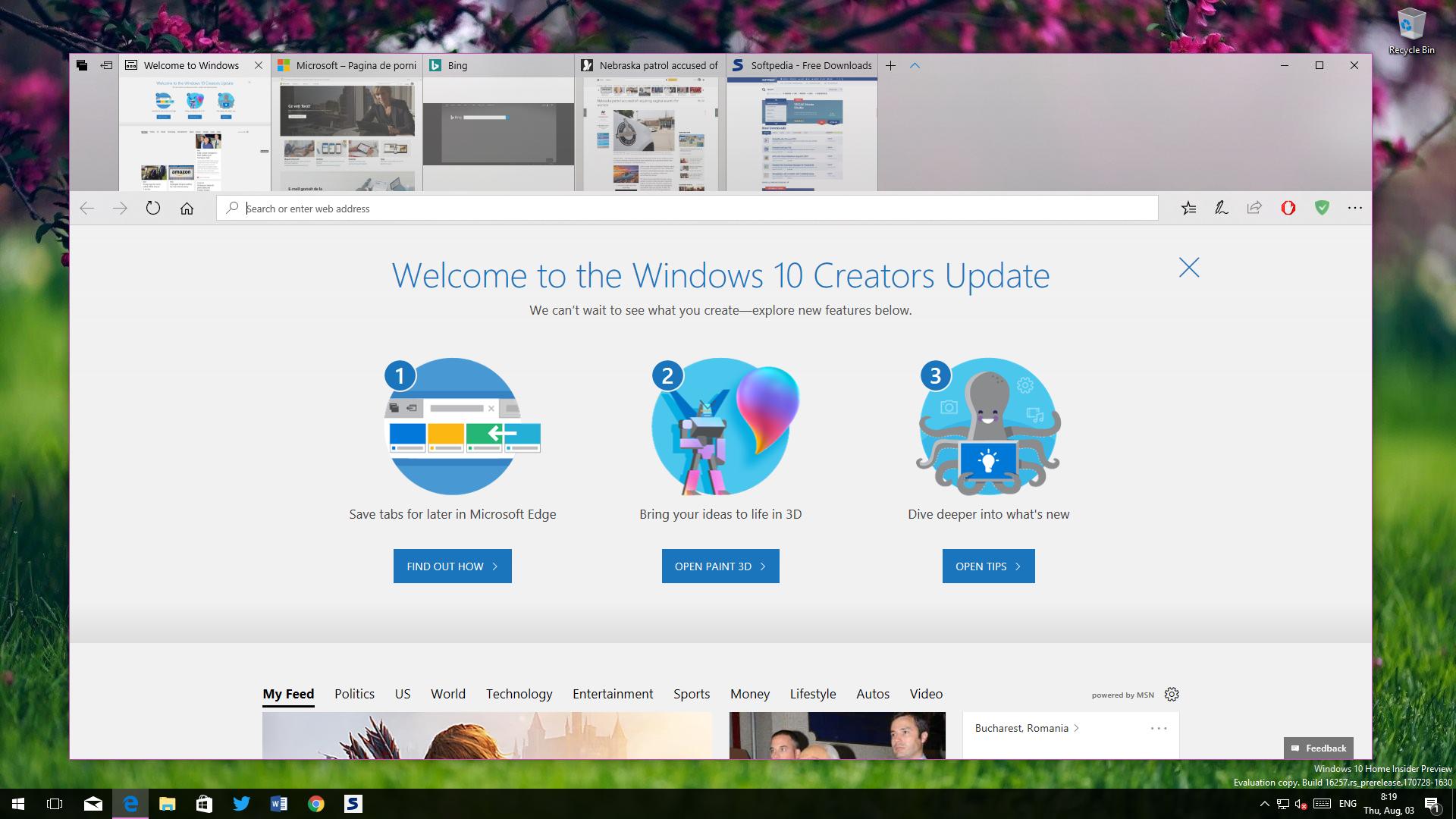Open the Video feed category
This screenshot has width=1456, height=819.
pos(926,694)
